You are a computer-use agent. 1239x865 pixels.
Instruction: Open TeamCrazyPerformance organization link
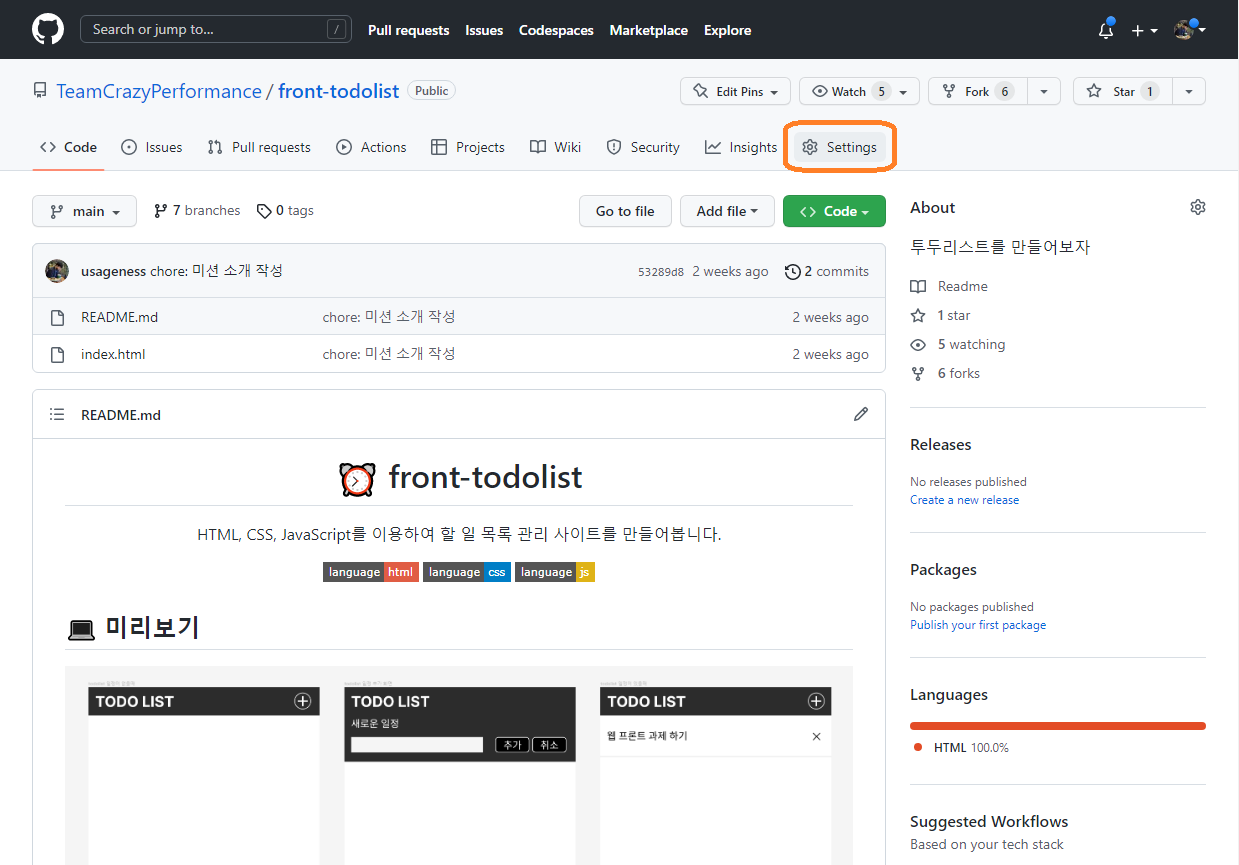tap(159, 91)
